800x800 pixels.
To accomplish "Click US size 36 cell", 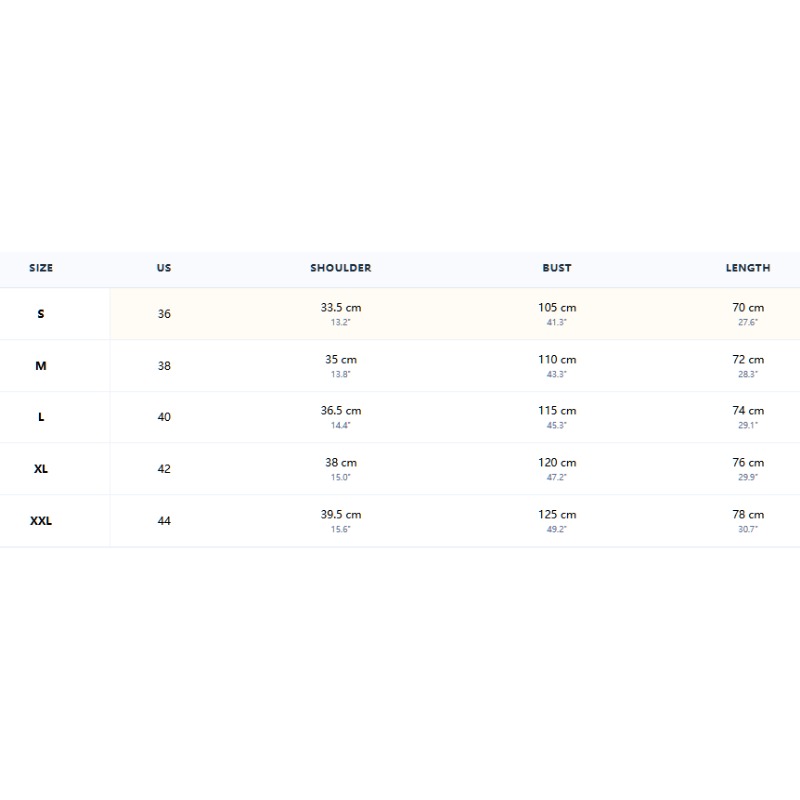I will click(x=164, y=314).
